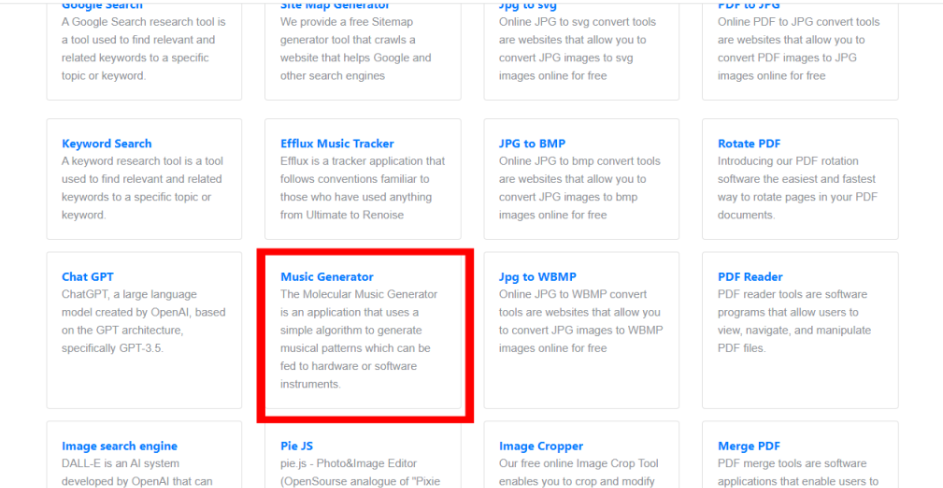Click the PDF reader tools description text
This screenshot has height=488, width=943.
pyautogui.click(x=793, y=321)
